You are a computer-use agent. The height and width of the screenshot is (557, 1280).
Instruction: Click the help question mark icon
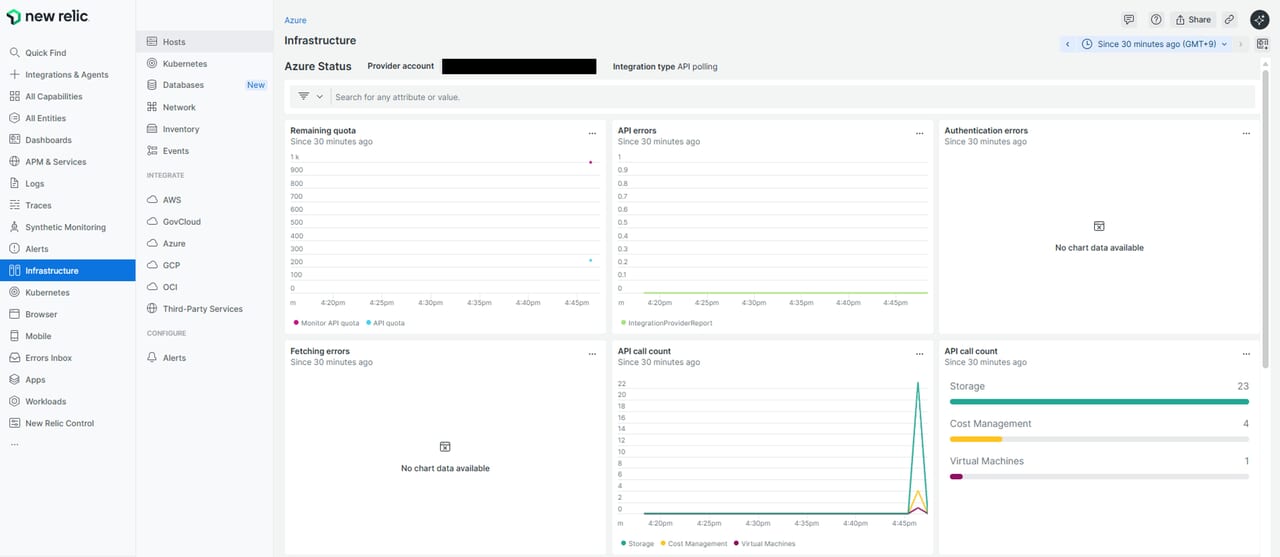(1156, 20)
